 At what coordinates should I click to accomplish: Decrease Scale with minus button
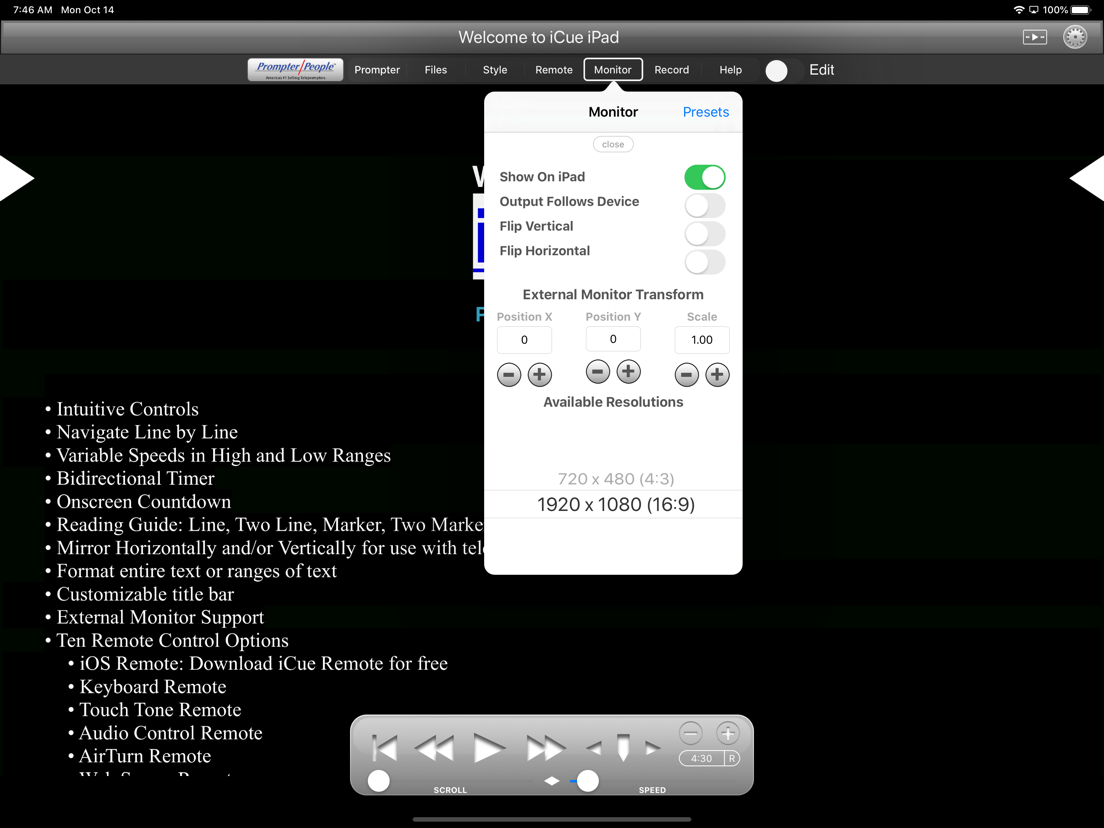[686, 375]
